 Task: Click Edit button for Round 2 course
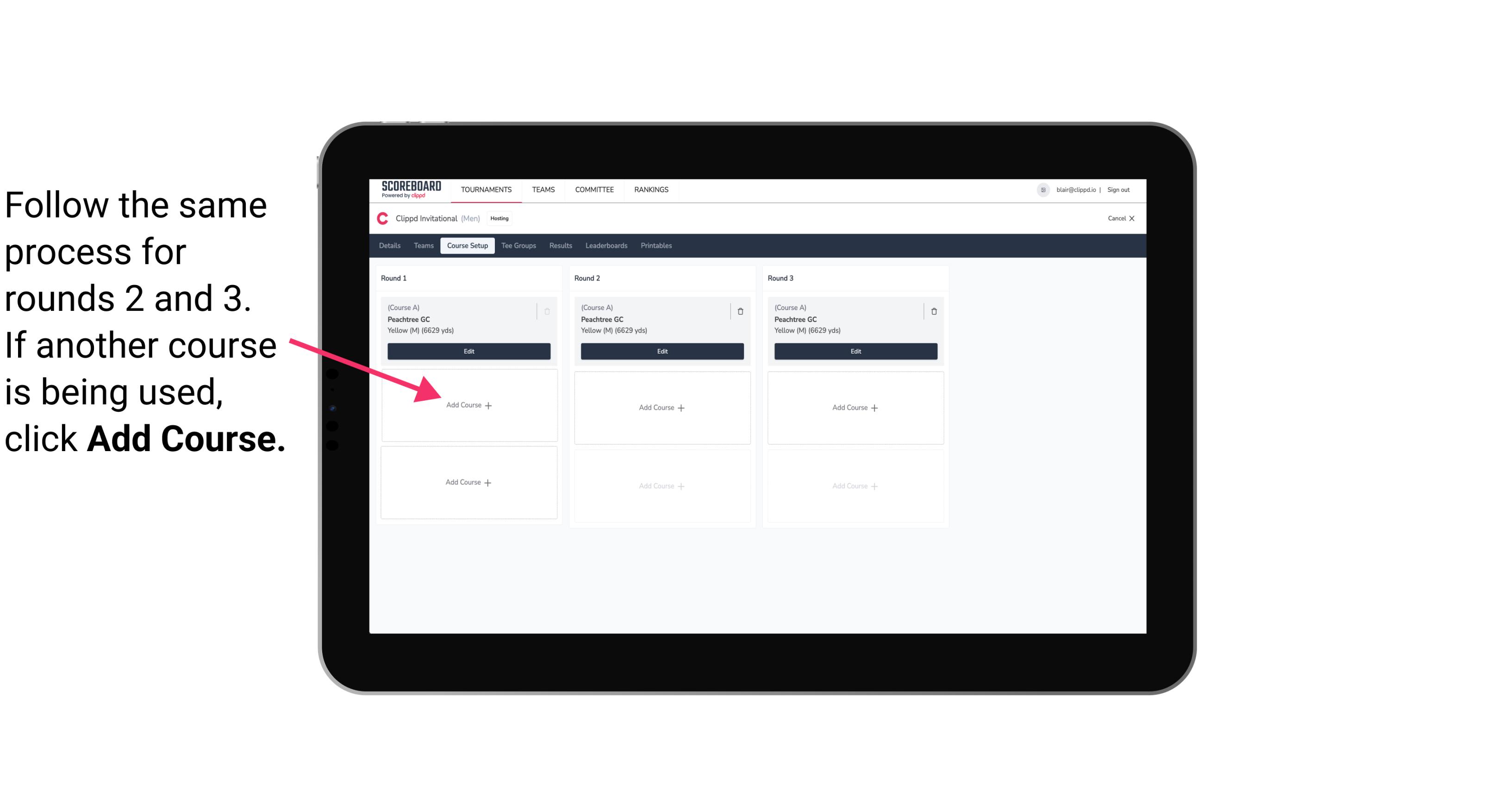click(661, 351)
